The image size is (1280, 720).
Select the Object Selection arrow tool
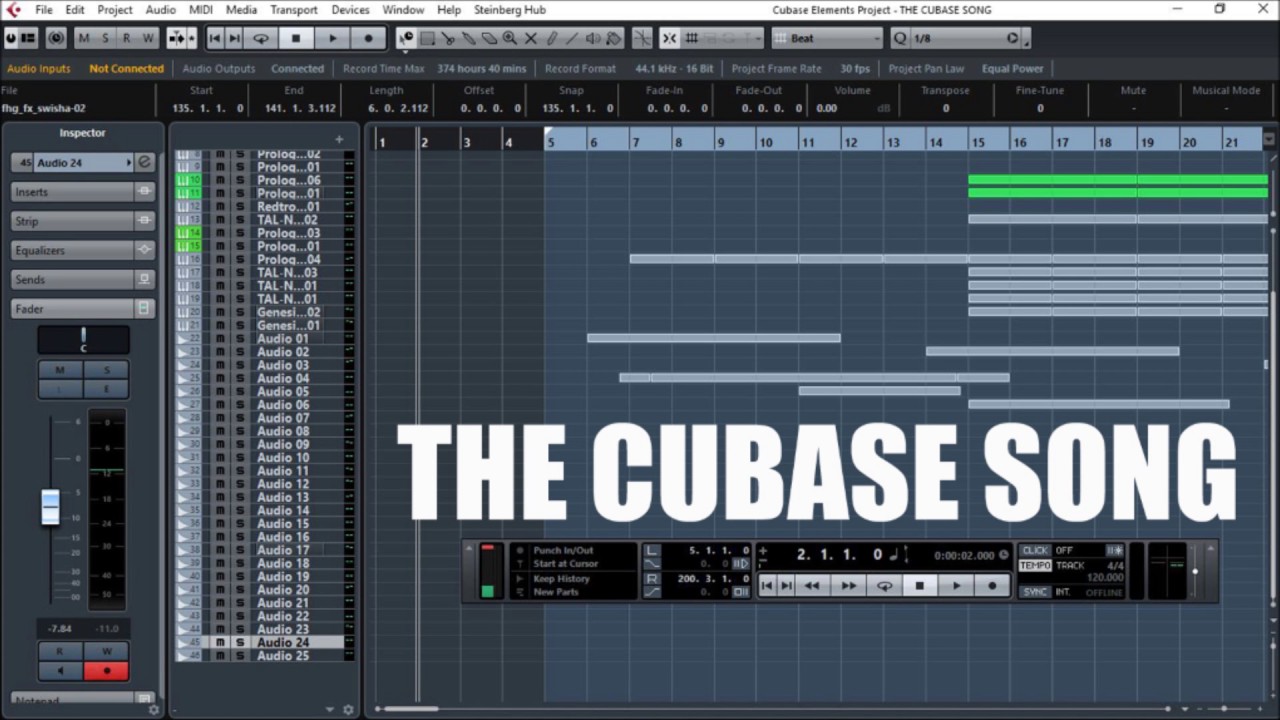point(406,38)
